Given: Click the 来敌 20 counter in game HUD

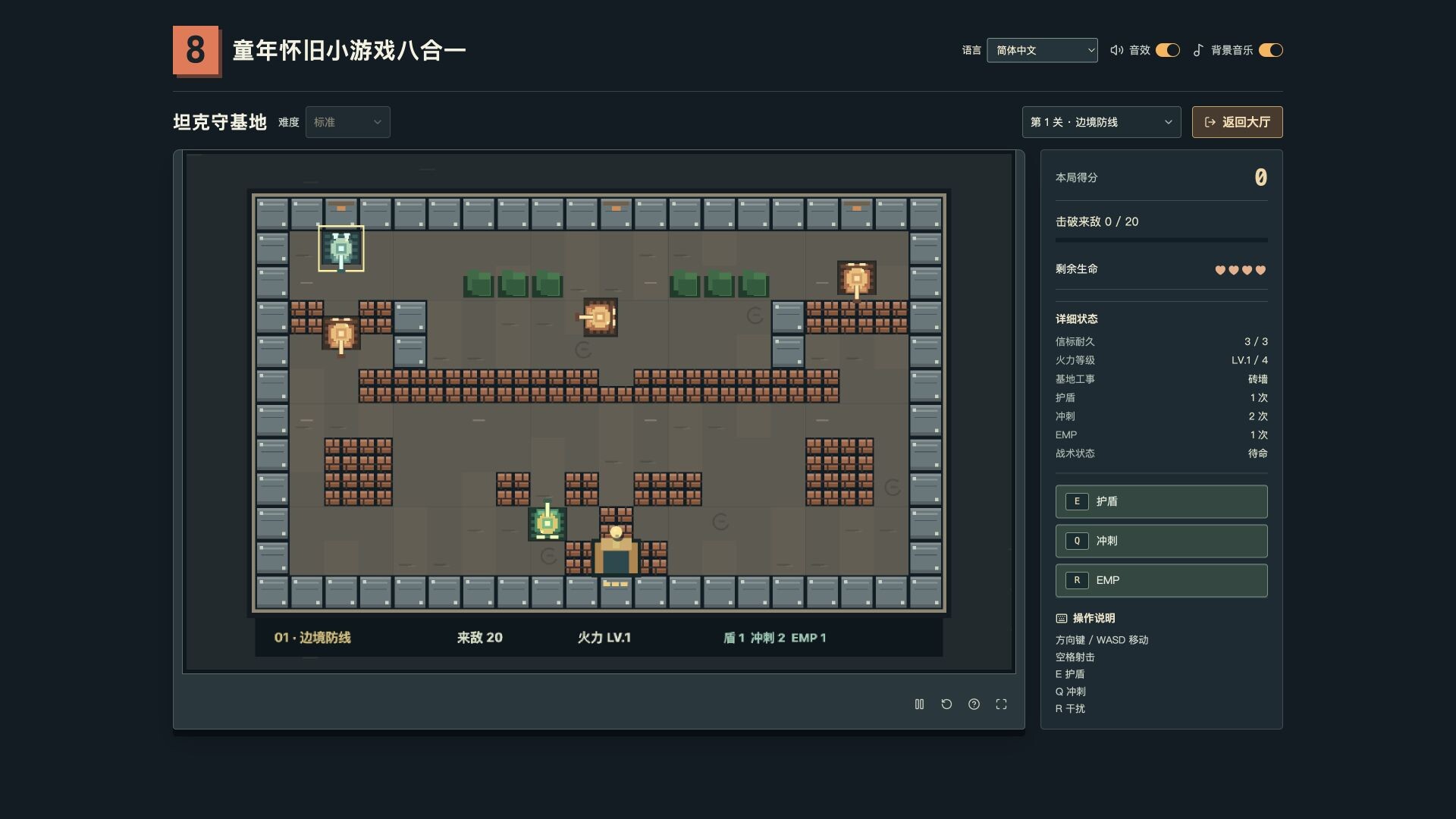Looking at the screenshot, I should click(x=479, y=638).
